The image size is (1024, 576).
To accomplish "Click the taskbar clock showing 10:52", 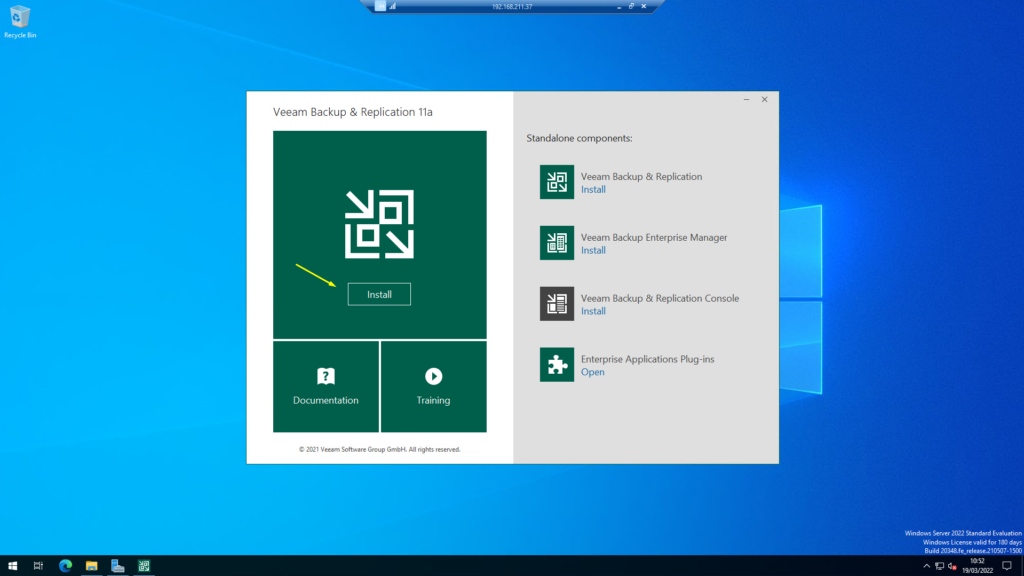I will pyautogui.click(x=977, y=566).
